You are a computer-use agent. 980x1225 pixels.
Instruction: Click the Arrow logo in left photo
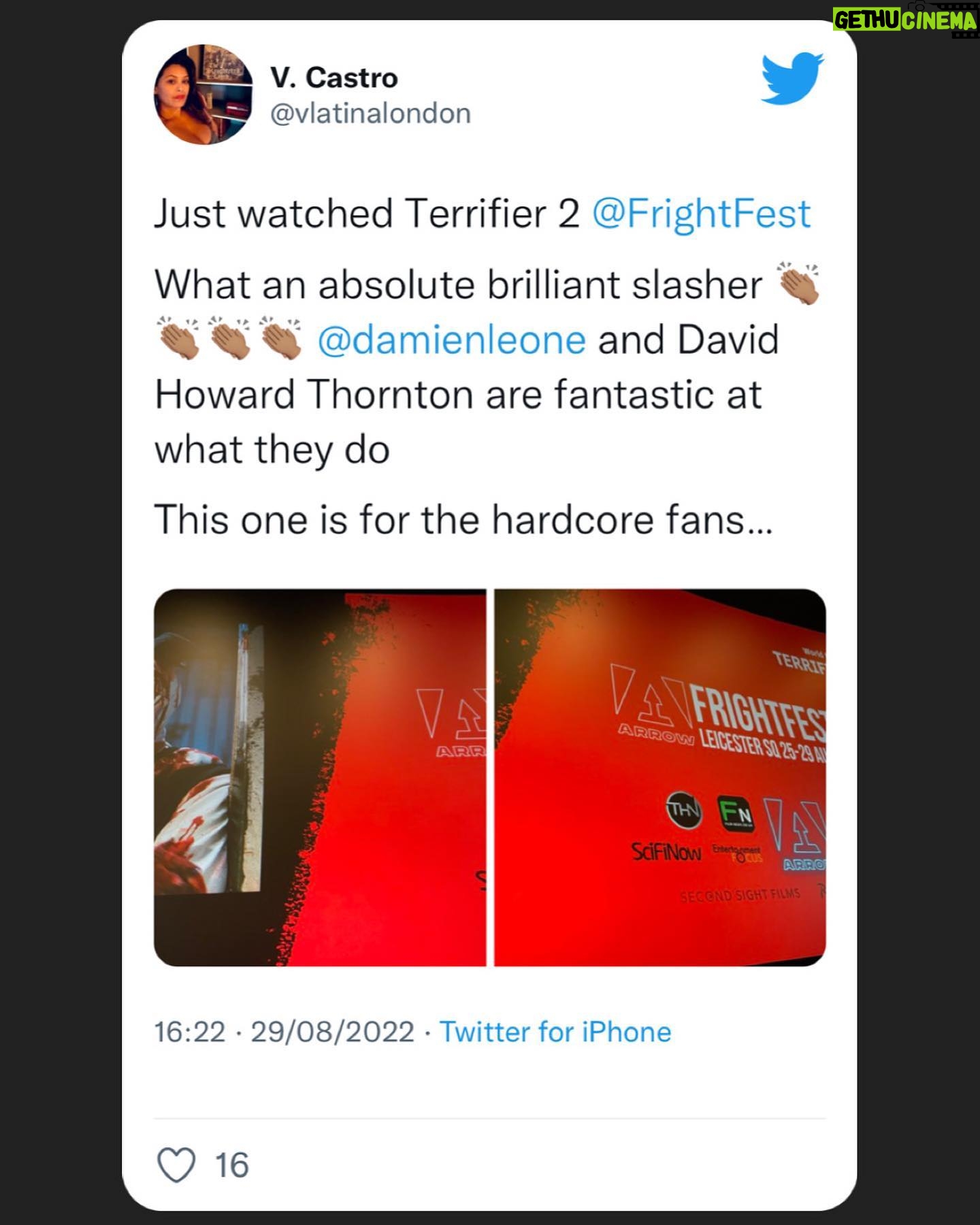(451, 723)
